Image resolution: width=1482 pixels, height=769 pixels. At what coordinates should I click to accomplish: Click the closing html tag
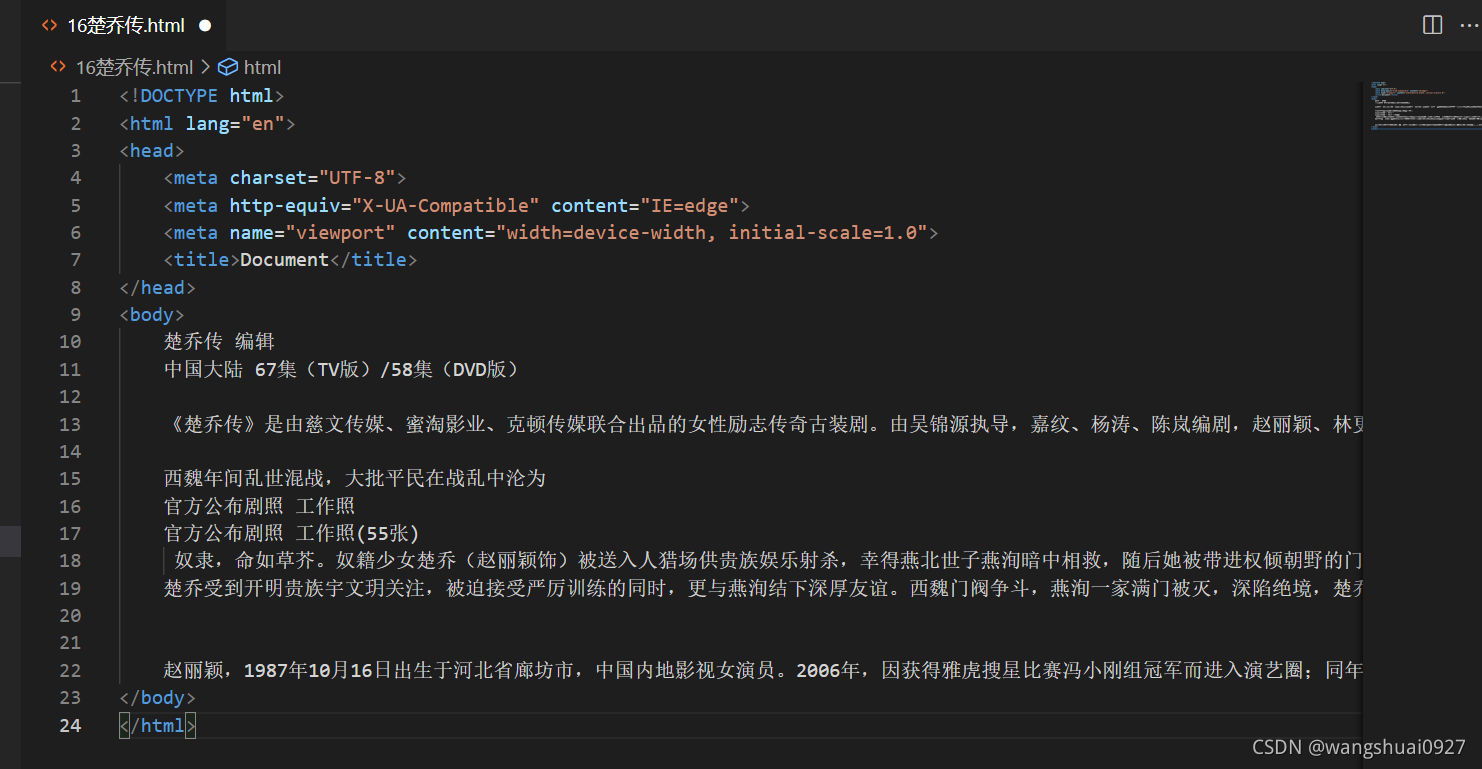(158, 725)
